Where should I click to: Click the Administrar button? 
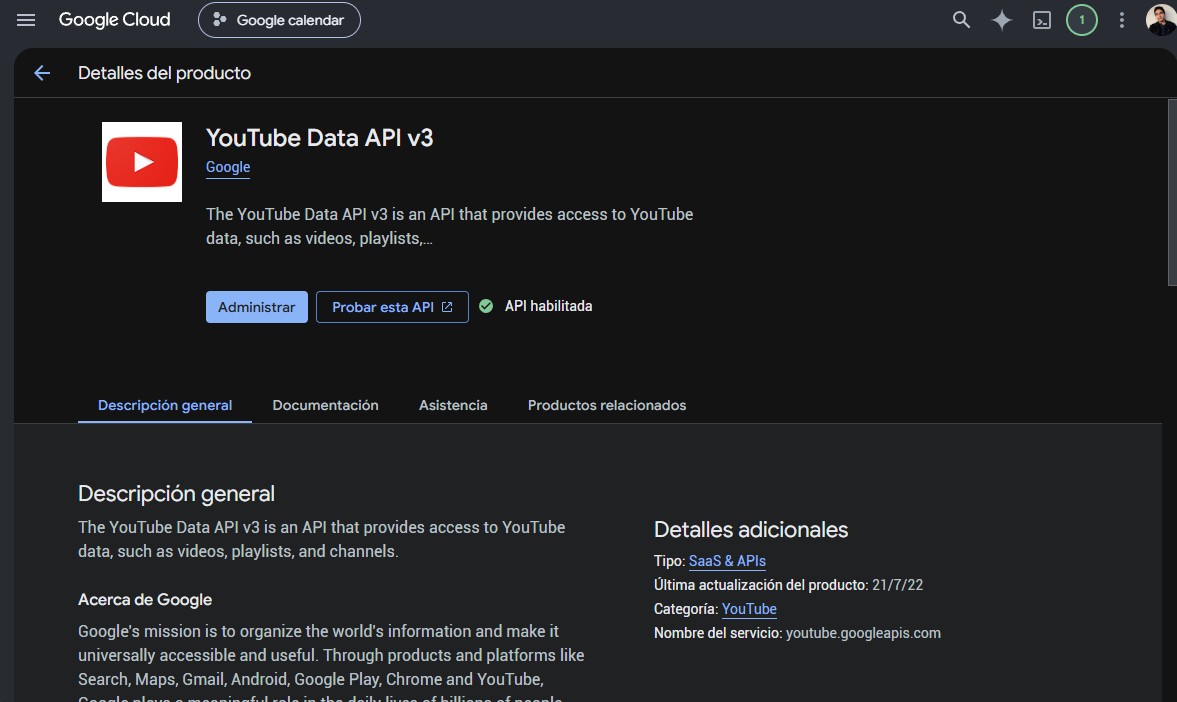pyautogui.click(x=257, y=307)
